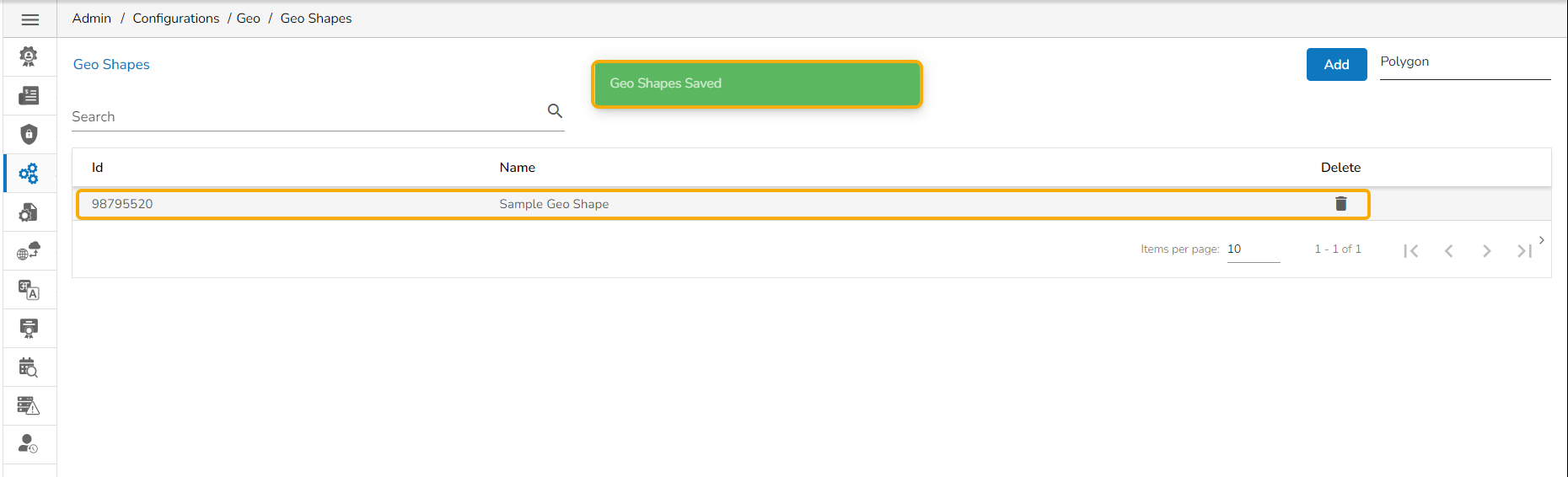Select the 98795520 id cell
This screenshot has height=477, width=1568.
tap(122, 204)
